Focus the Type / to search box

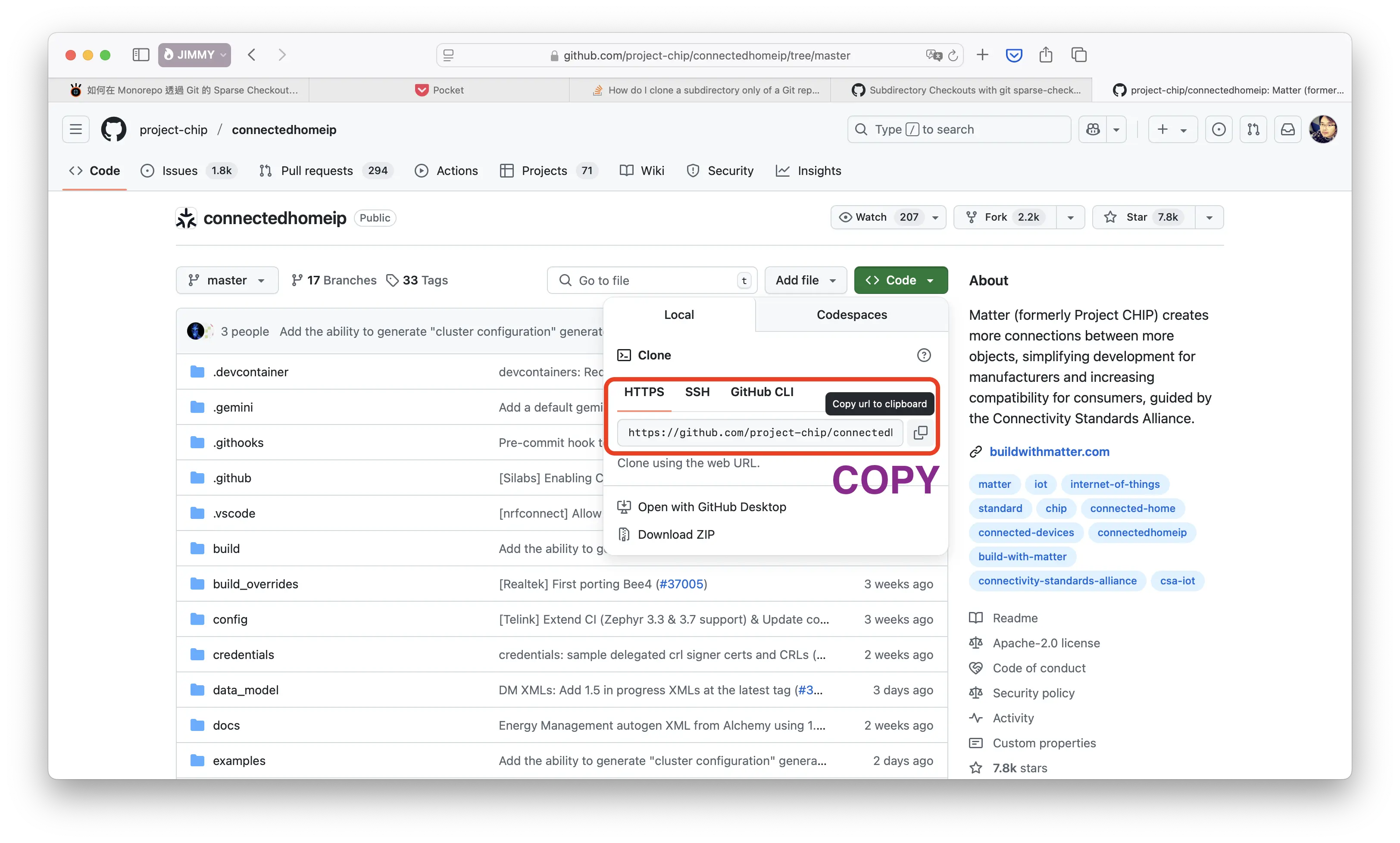click(x=959, y=130)
